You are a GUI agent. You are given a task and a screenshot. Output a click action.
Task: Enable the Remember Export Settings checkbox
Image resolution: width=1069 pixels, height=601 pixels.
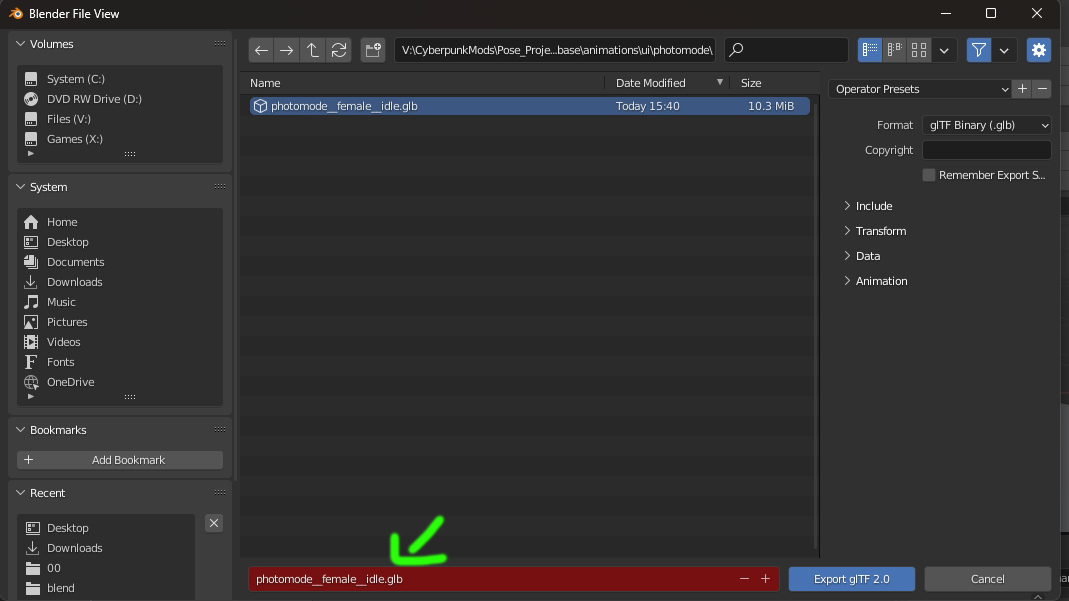click(x=928, y=174)
